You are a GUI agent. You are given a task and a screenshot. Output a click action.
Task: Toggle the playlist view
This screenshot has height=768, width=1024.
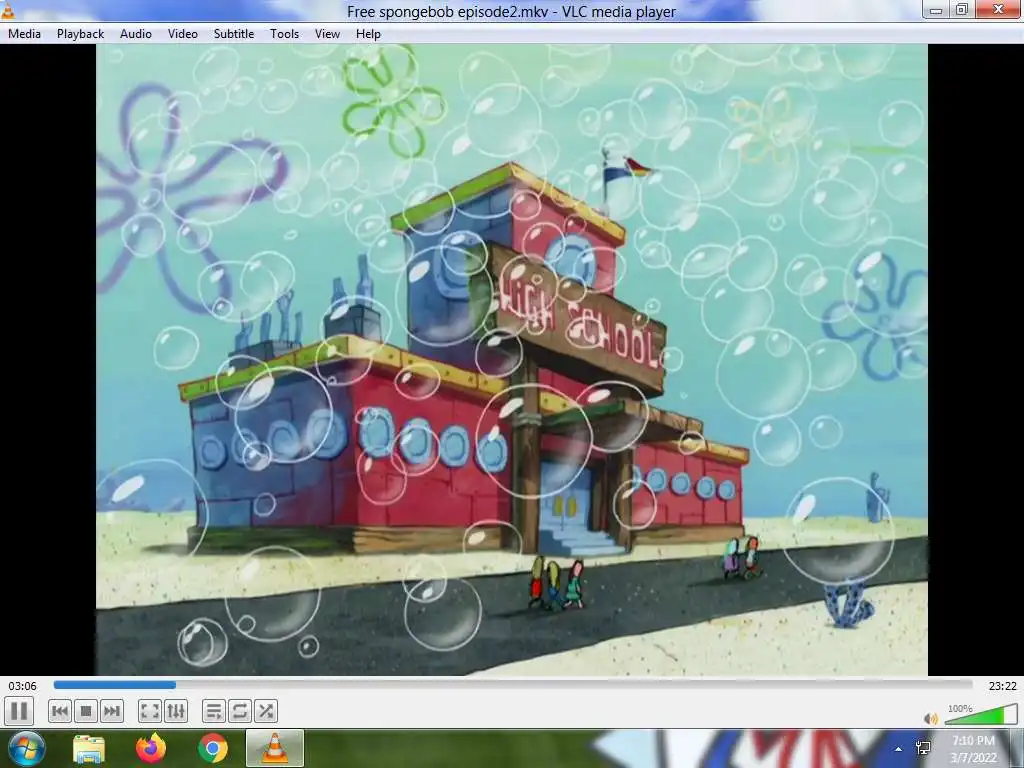(214, 711)
